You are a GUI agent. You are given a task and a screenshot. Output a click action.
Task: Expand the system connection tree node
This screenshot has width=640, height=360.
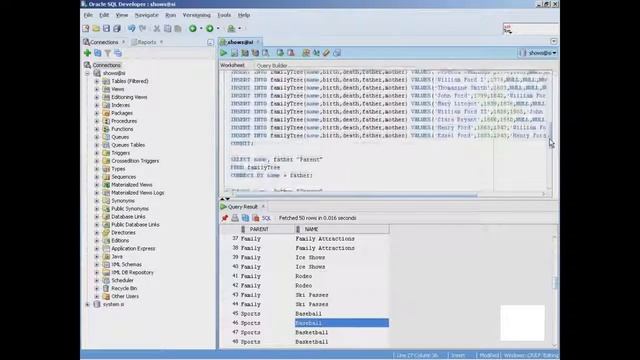[x=87, y=304]
